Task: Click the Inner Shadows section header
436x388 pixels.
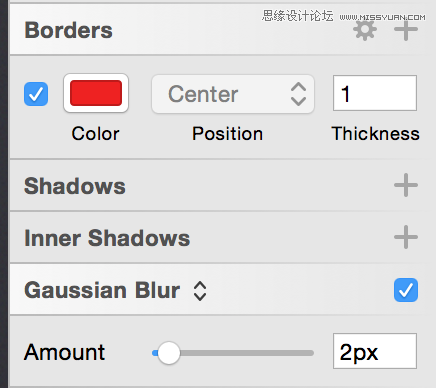Action: pyautogui.click(x=107, y=238)
